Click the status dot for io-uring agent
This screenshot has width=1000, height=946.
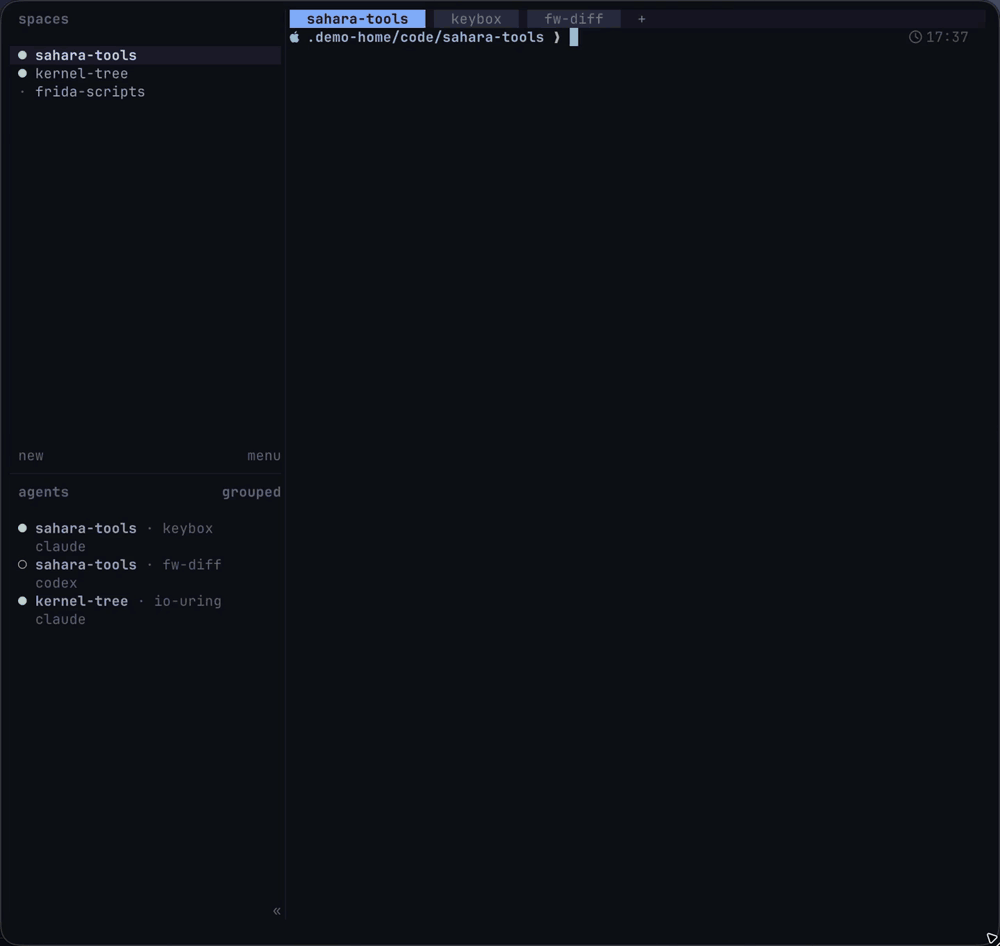(22, 601)
